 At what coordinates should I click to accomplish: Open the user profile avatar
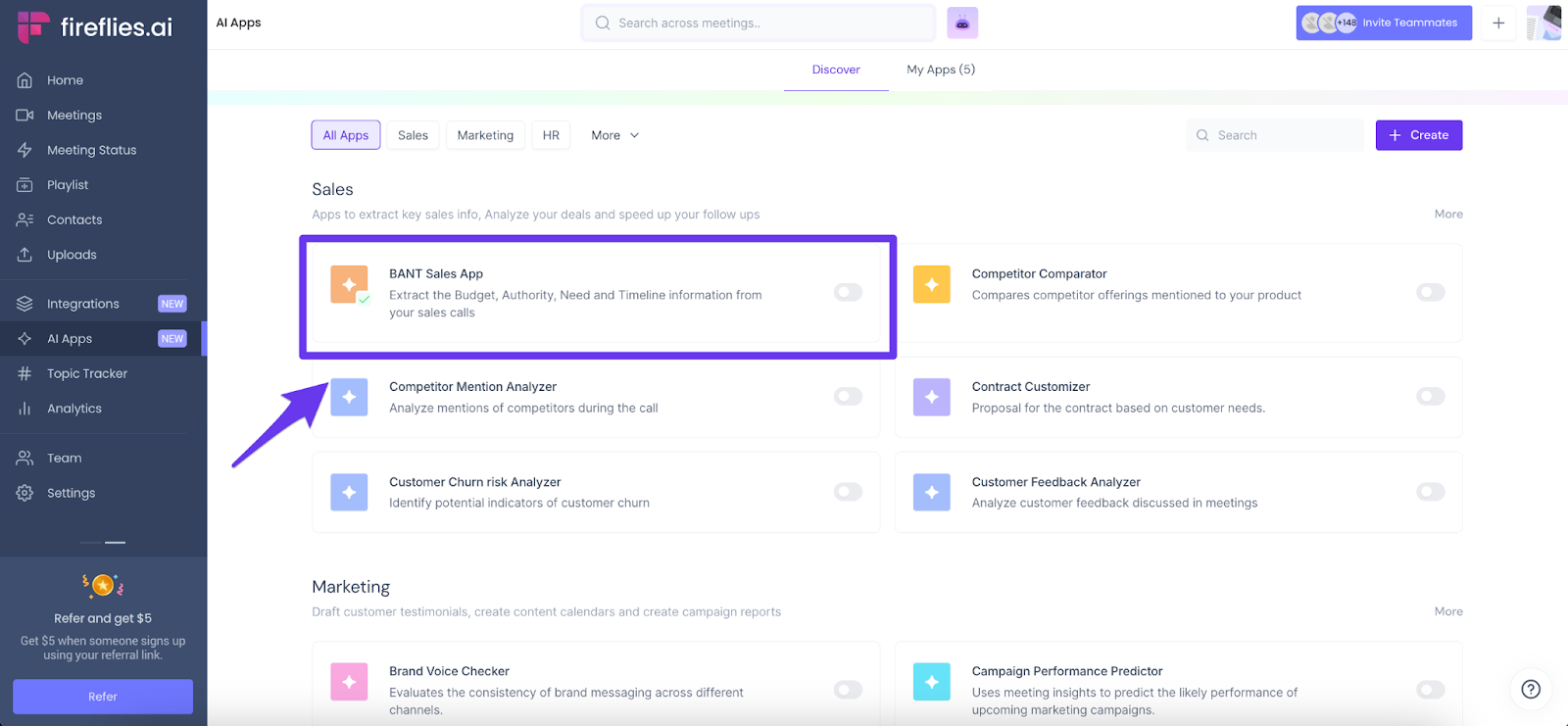(x=1543, y=23)
